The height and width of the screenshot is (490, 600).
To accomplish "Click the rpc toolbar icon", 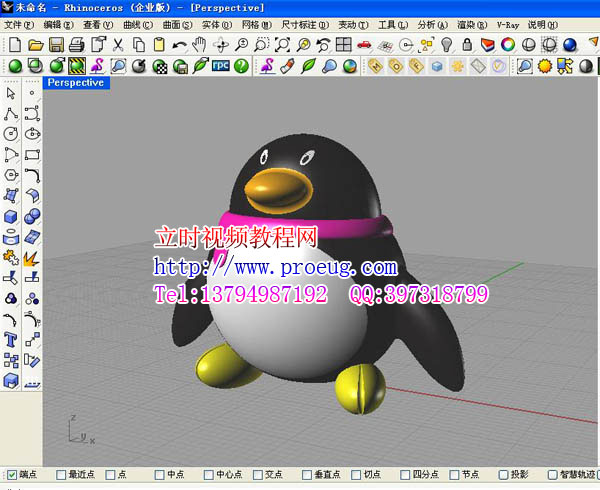I will pos(221,65).
